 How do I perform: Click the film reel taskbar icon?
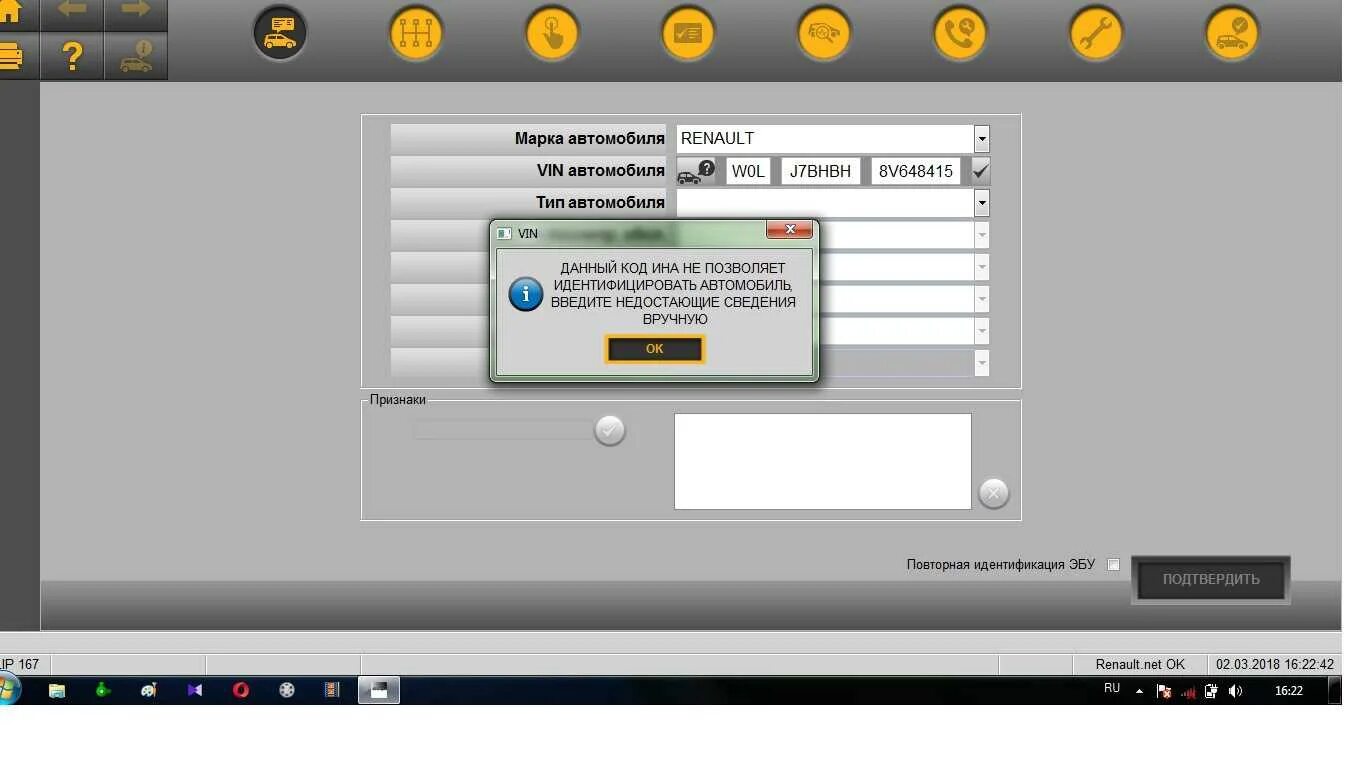pos(287,690)
